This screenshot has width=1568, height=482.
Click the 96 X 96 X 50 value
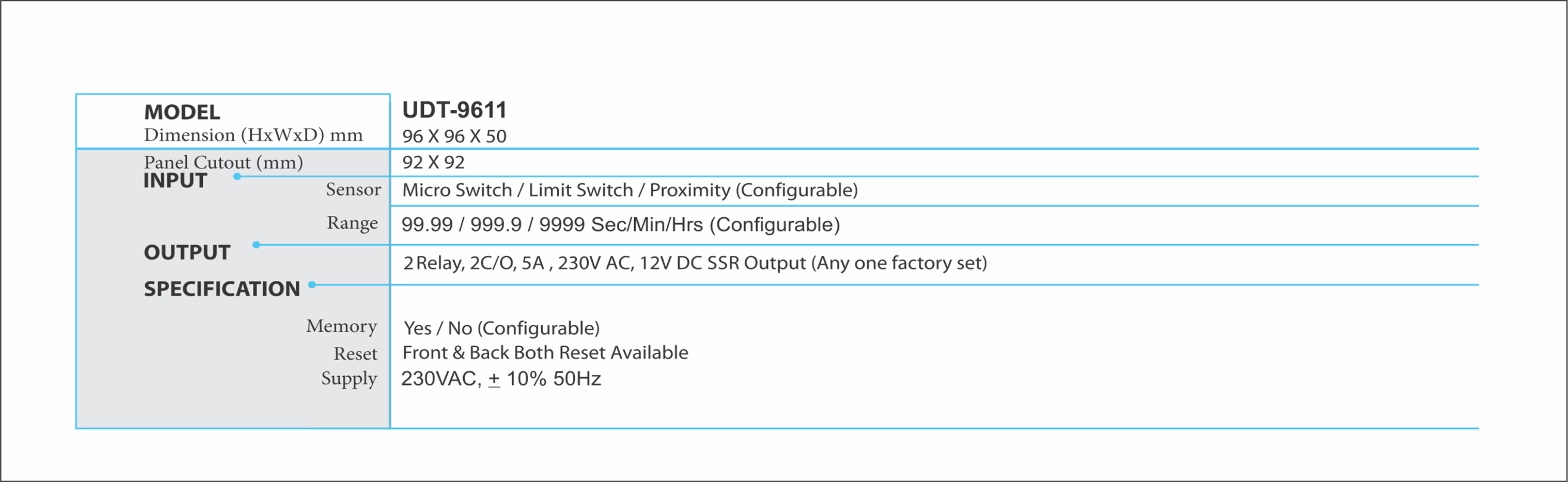[x=454, y=136]
